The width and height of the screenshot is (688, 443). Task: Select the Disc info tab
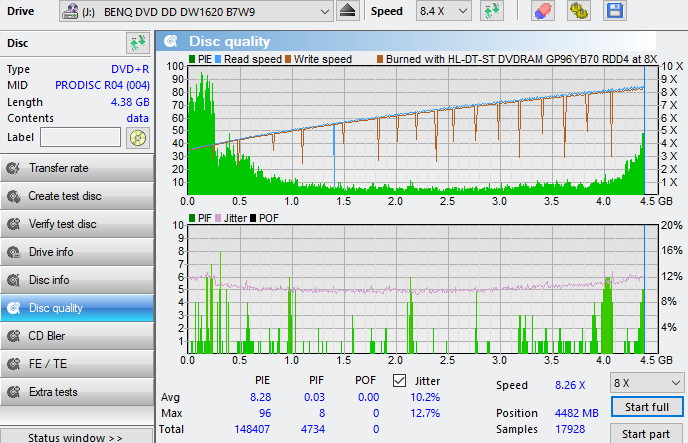[77, 280]
